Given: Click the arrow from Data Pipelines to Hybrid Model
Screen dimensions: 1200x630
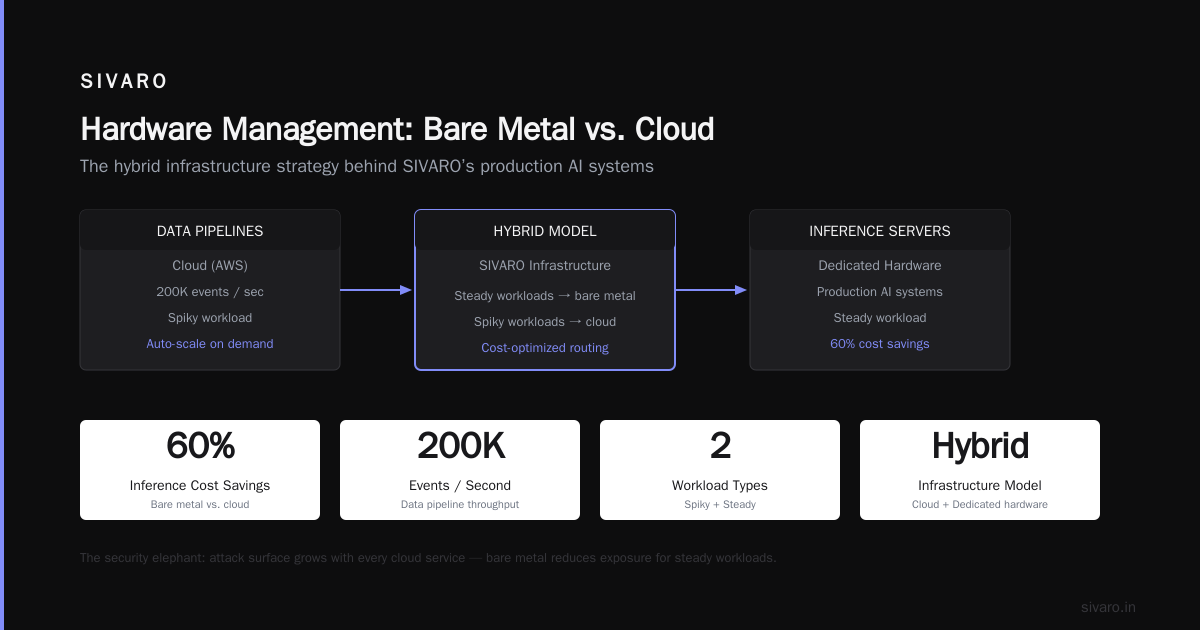Looking at the screenshot, I should [377, 290].
